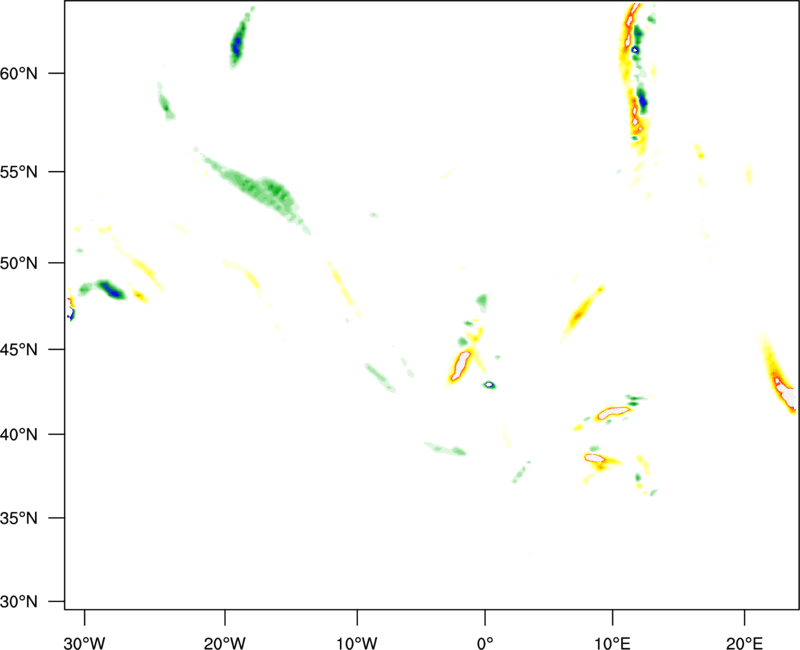This screenshot has height=650, width=800.
Task: Click the 35°N latitude axis label
Action: tap(19, 518)
